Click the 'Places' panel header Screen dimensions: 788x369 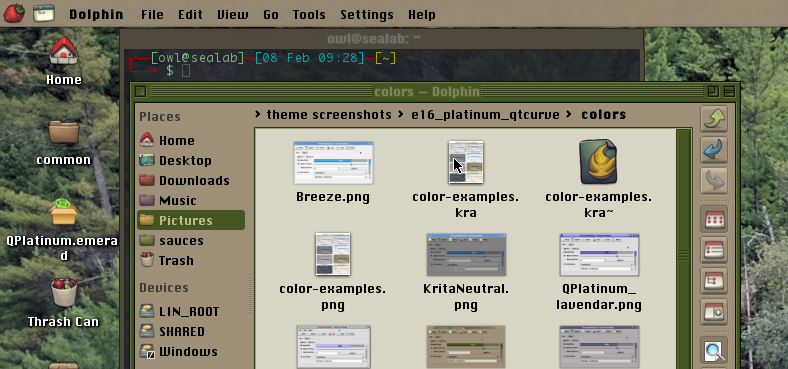(160, 117)
